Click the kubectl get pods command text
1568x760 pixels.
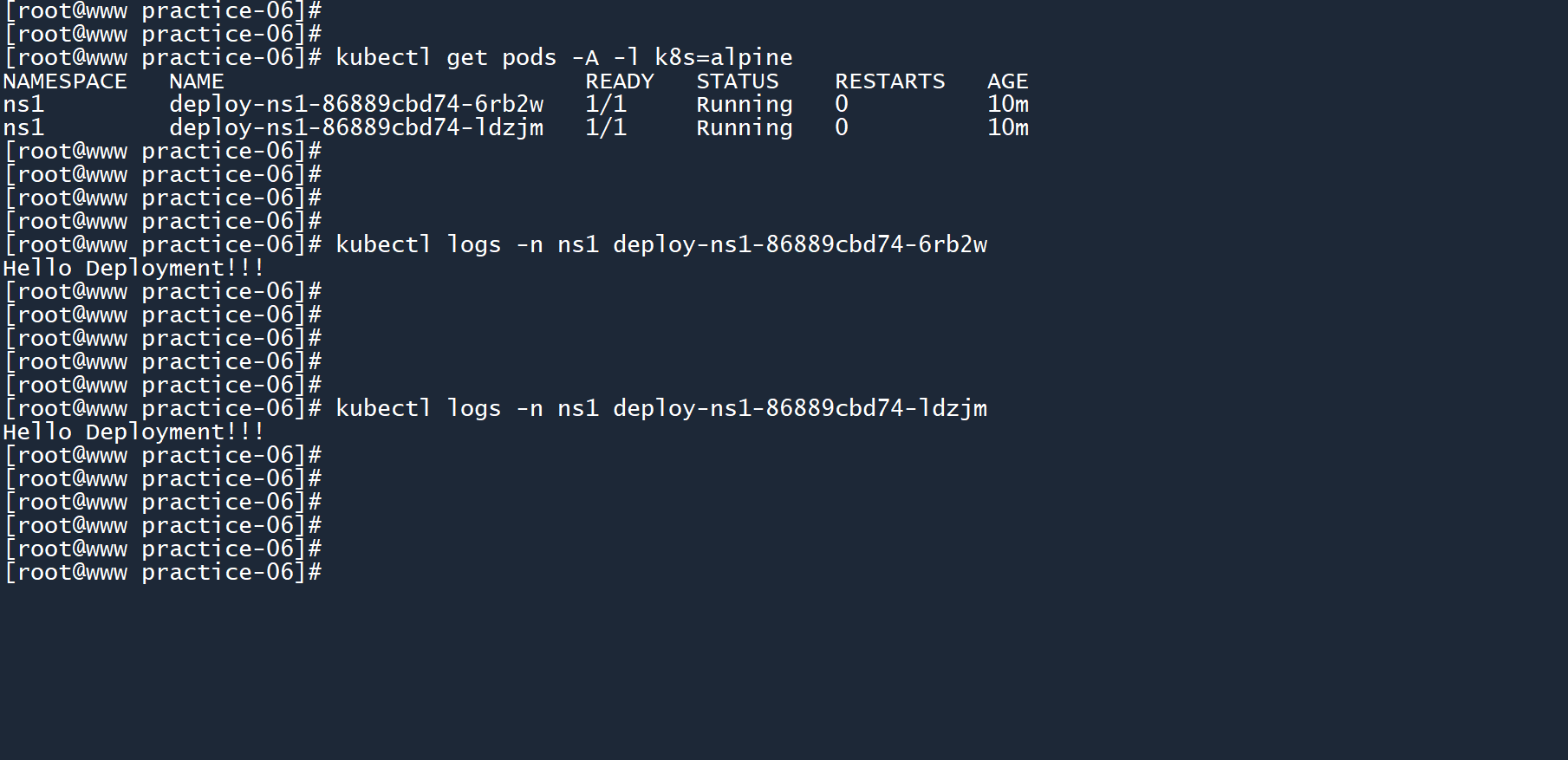click(563, 58)
